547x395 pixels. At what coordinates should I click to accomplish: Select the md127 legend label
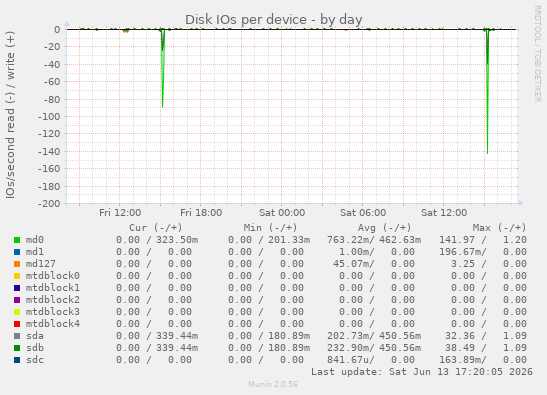coord(40,264)
